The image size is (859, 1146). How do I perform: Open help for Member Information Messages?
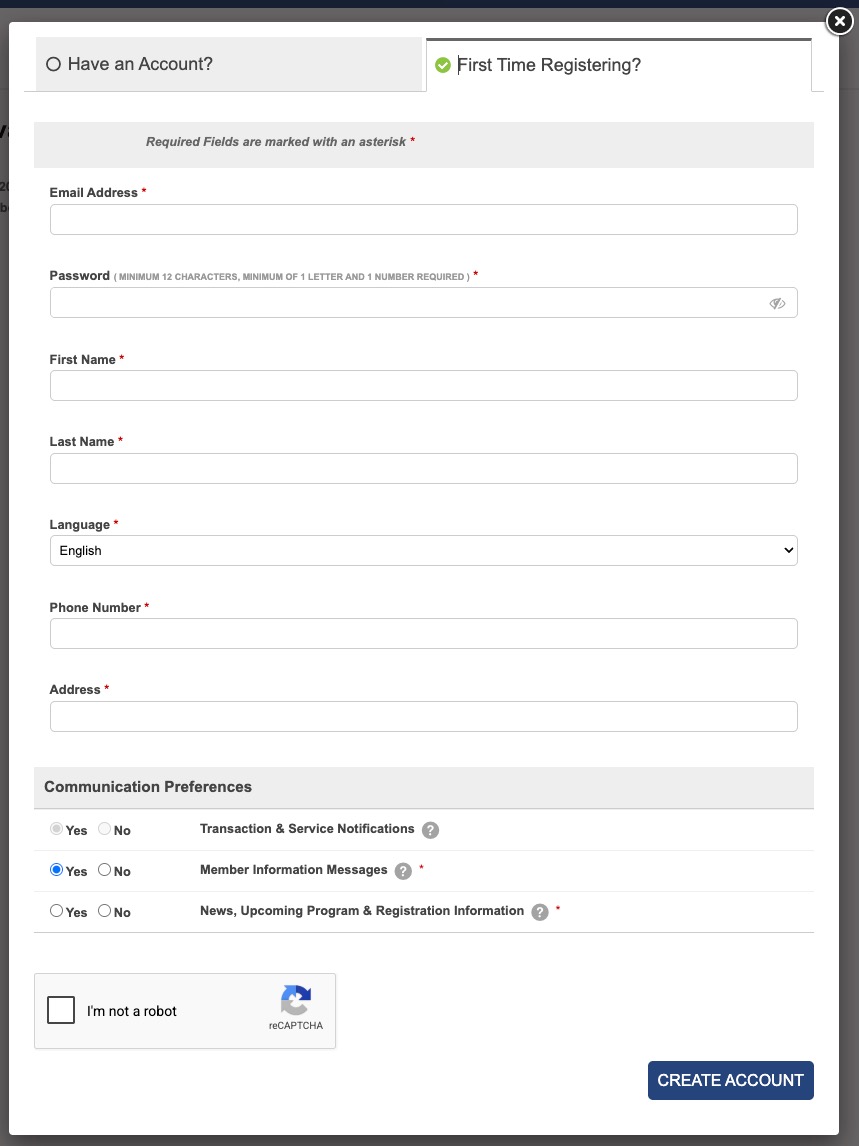pyautogui.click(x=403, y=871)
